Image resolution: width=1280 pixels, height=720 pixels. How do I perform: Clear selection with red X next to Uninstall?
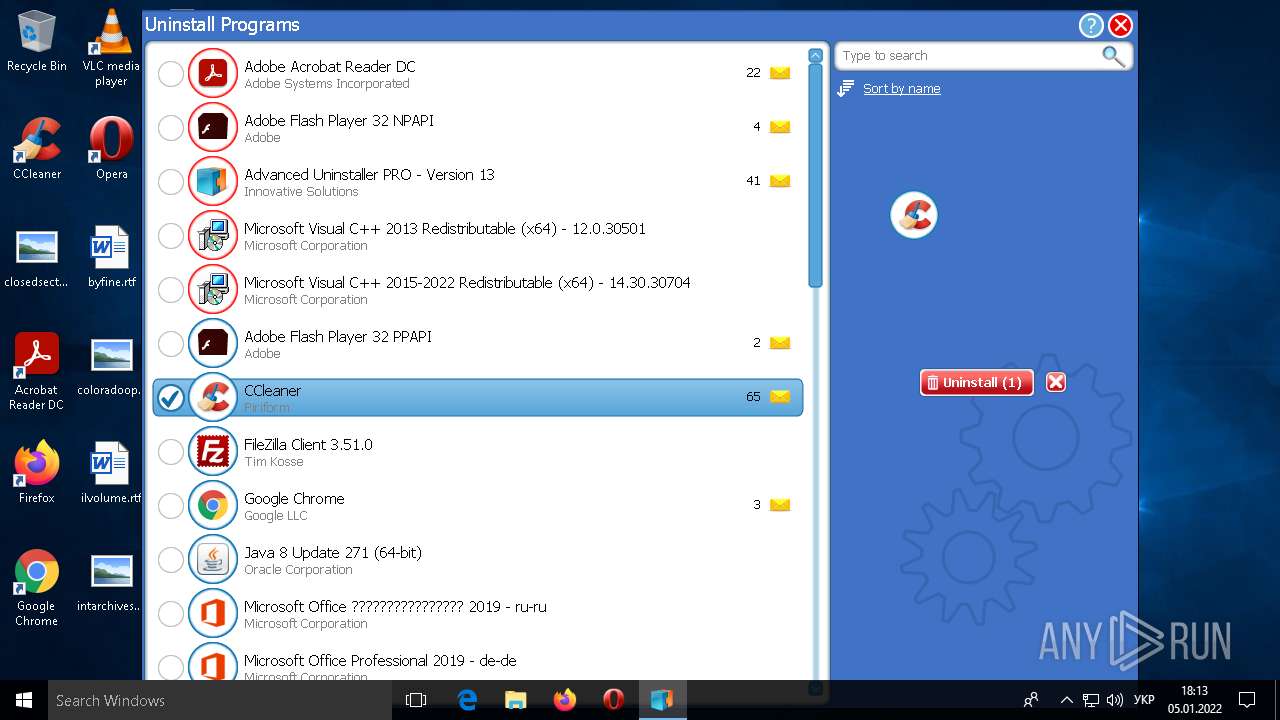click(1055, 382)
